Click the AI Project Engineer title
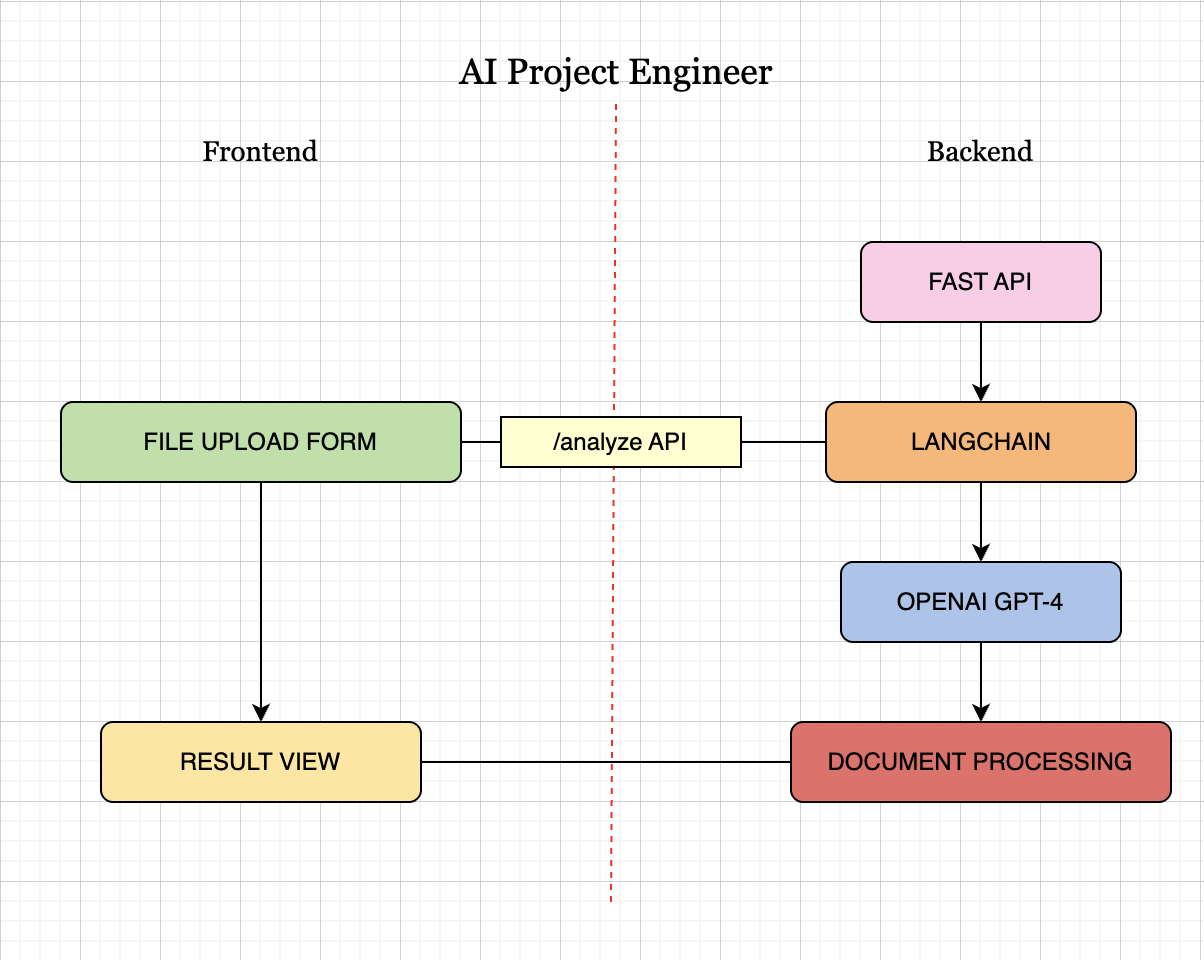Viewport: 1204px width, 960px height. pyautogui.click(x=615, y=73)
